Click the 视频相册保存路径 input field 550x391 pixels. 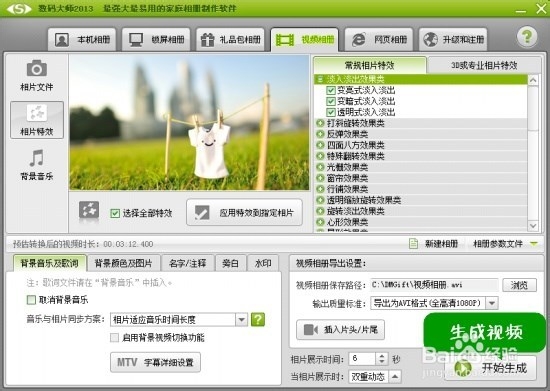[x=434, y=285]
